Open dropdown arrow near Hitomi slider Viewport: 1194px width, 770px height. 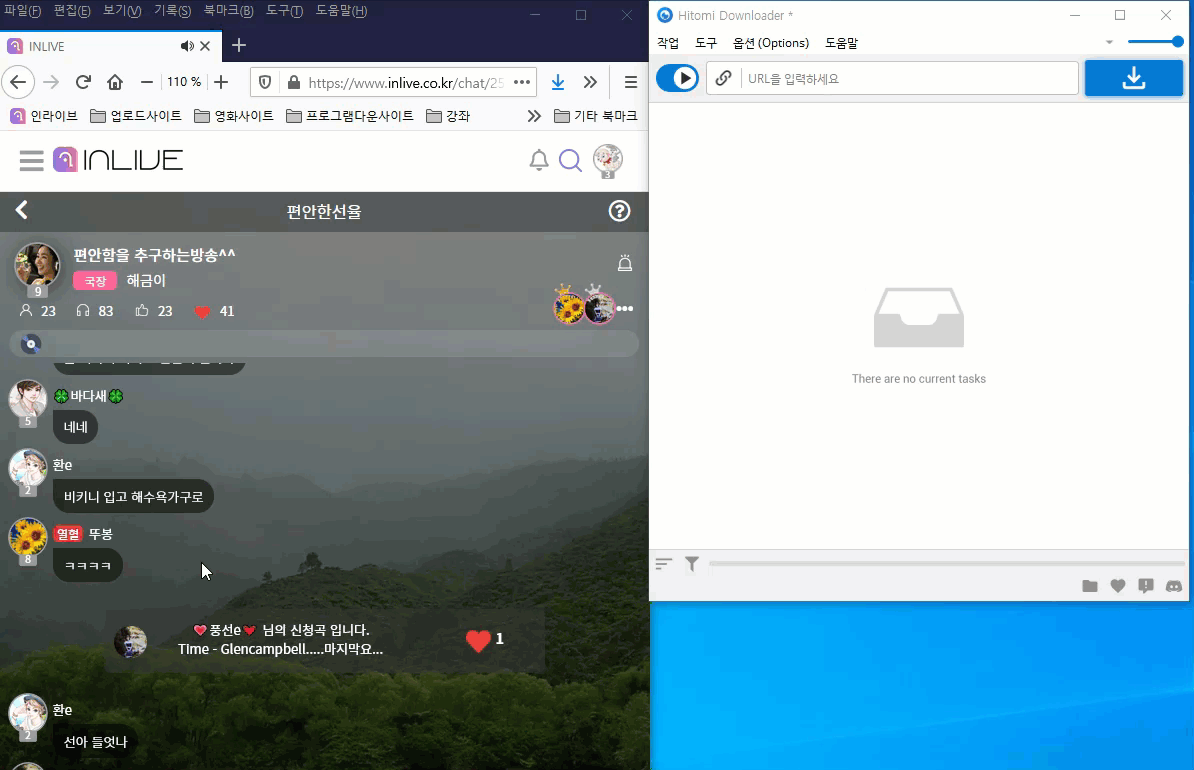point(1109,42)
